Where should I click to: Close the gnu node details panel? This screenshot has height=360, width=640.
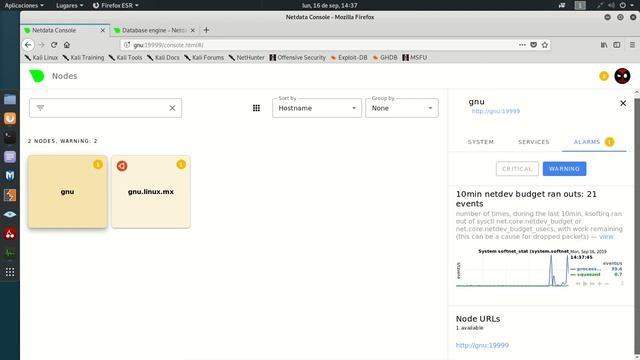tap(623, 103)
